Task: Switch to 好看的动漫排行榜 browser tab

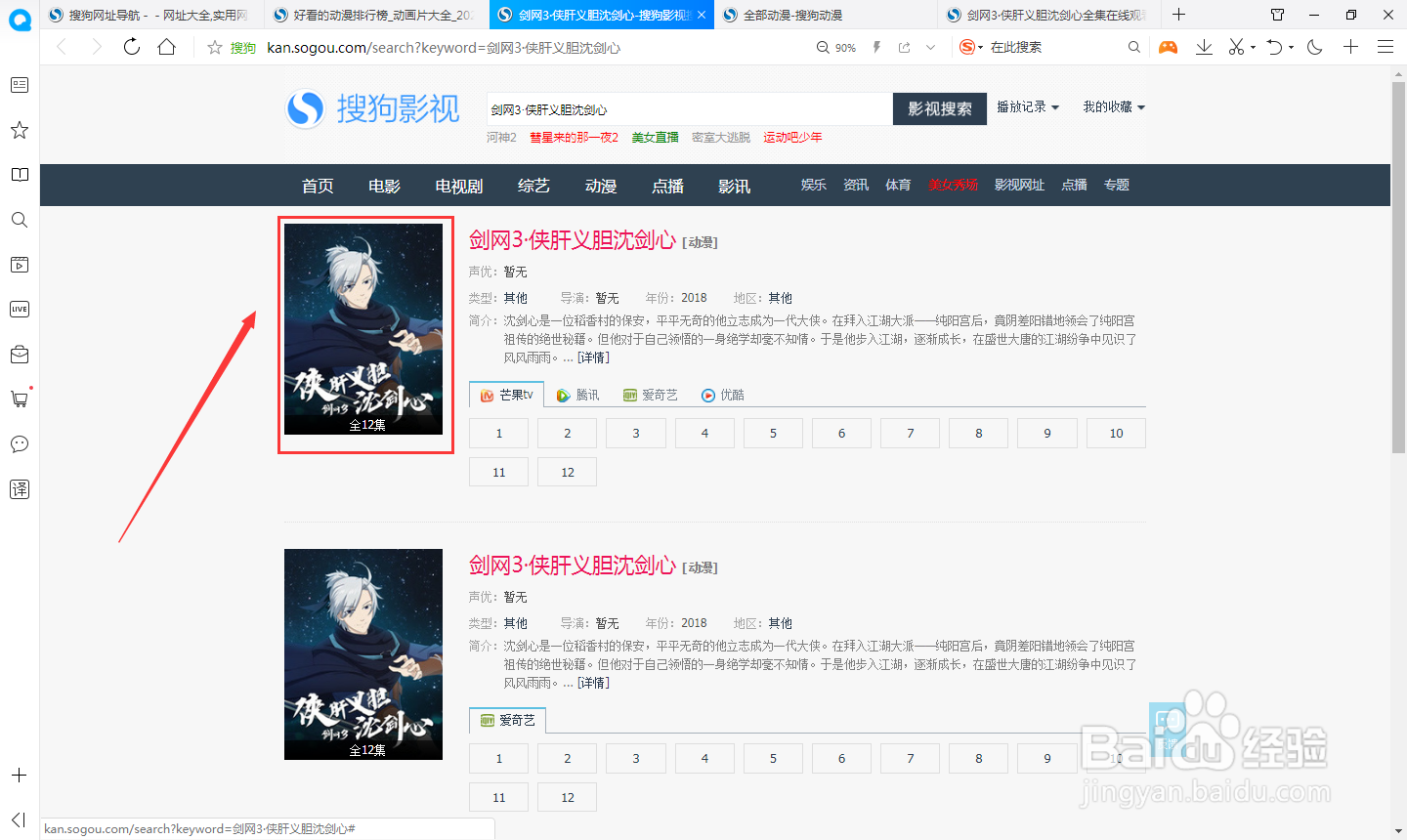Action: point(377,15)
